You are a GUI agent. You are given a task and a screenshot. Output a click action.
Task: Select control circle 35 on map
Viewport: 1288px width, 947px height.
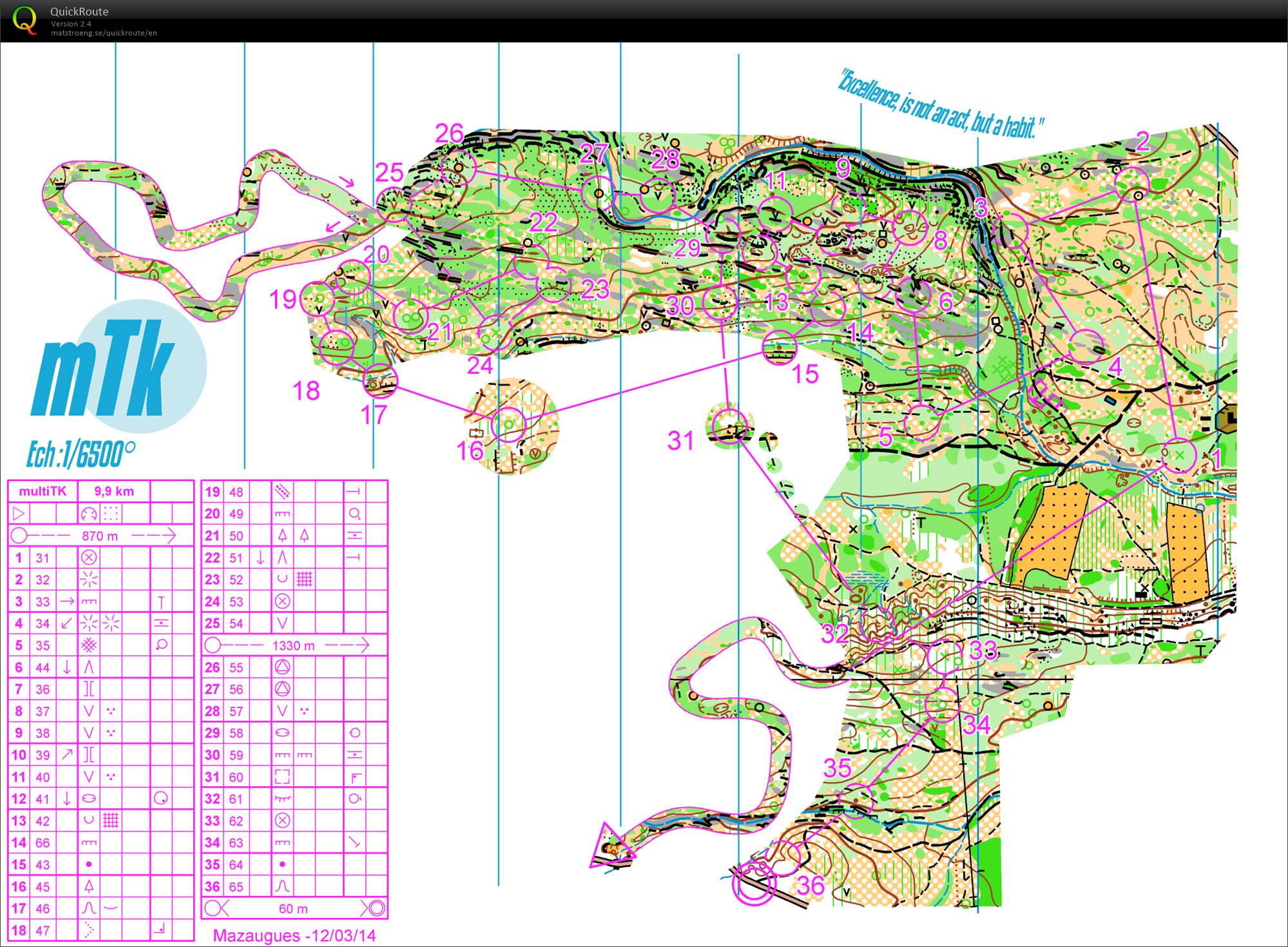(856, 801)
